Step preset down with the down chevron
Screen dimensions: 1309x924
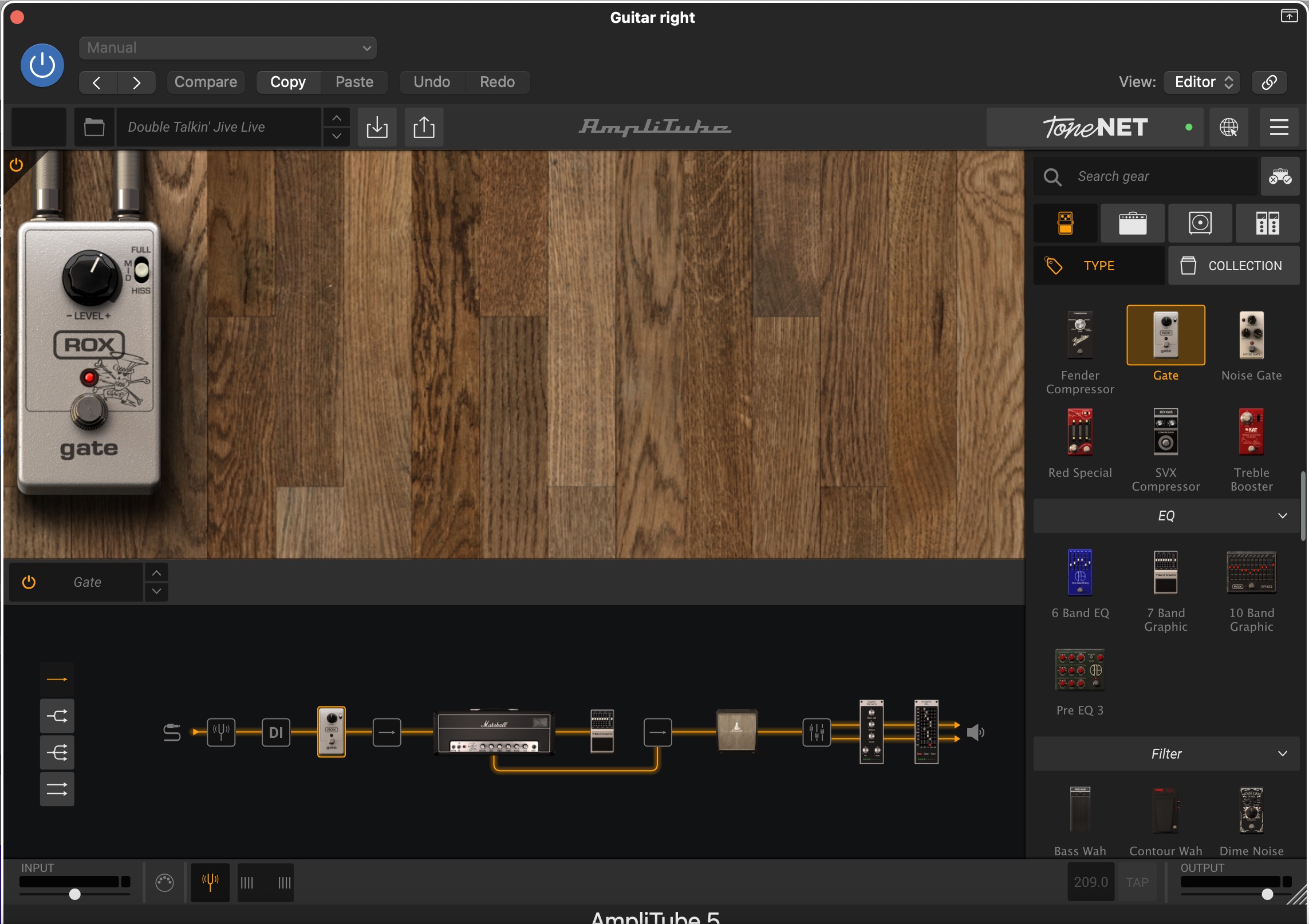click(337, 137)
